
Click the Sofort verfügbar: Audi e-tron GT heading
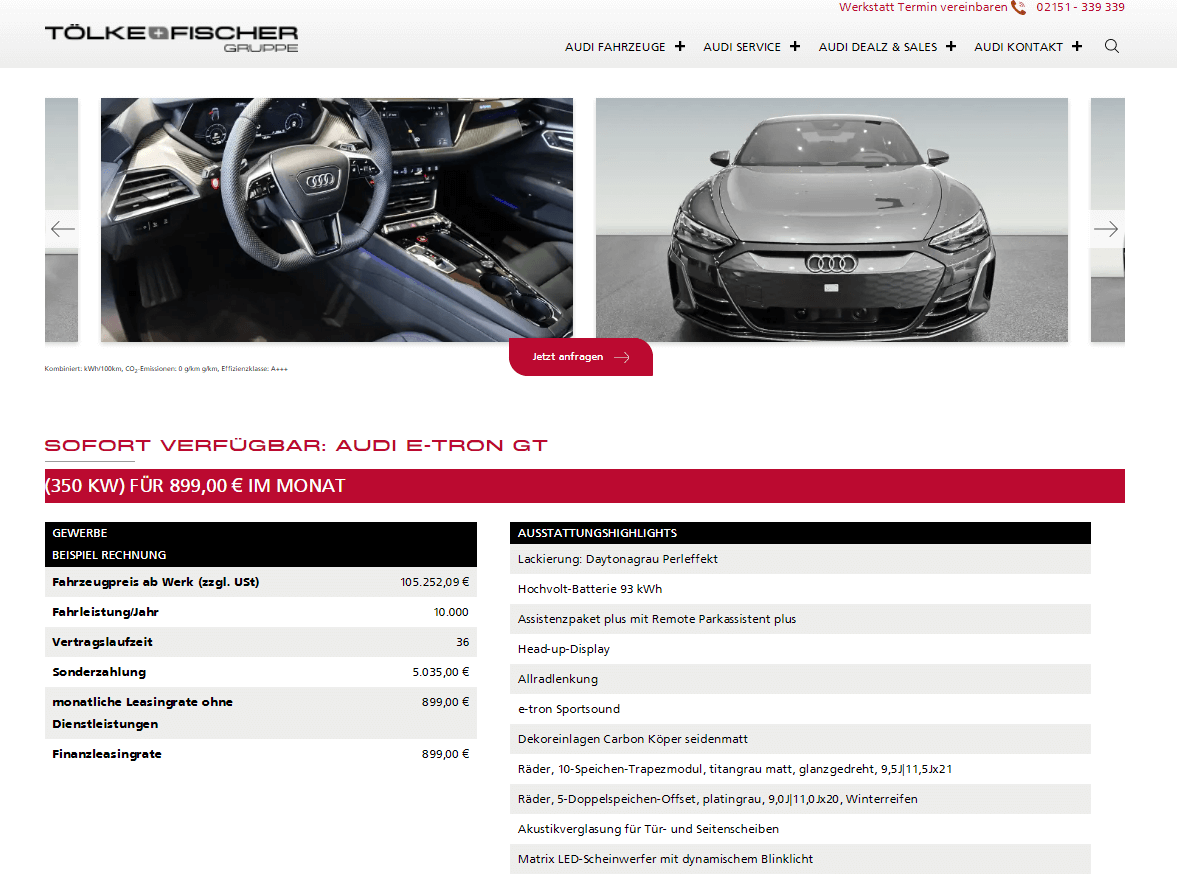pyautogui.click(x=296, y=445)
